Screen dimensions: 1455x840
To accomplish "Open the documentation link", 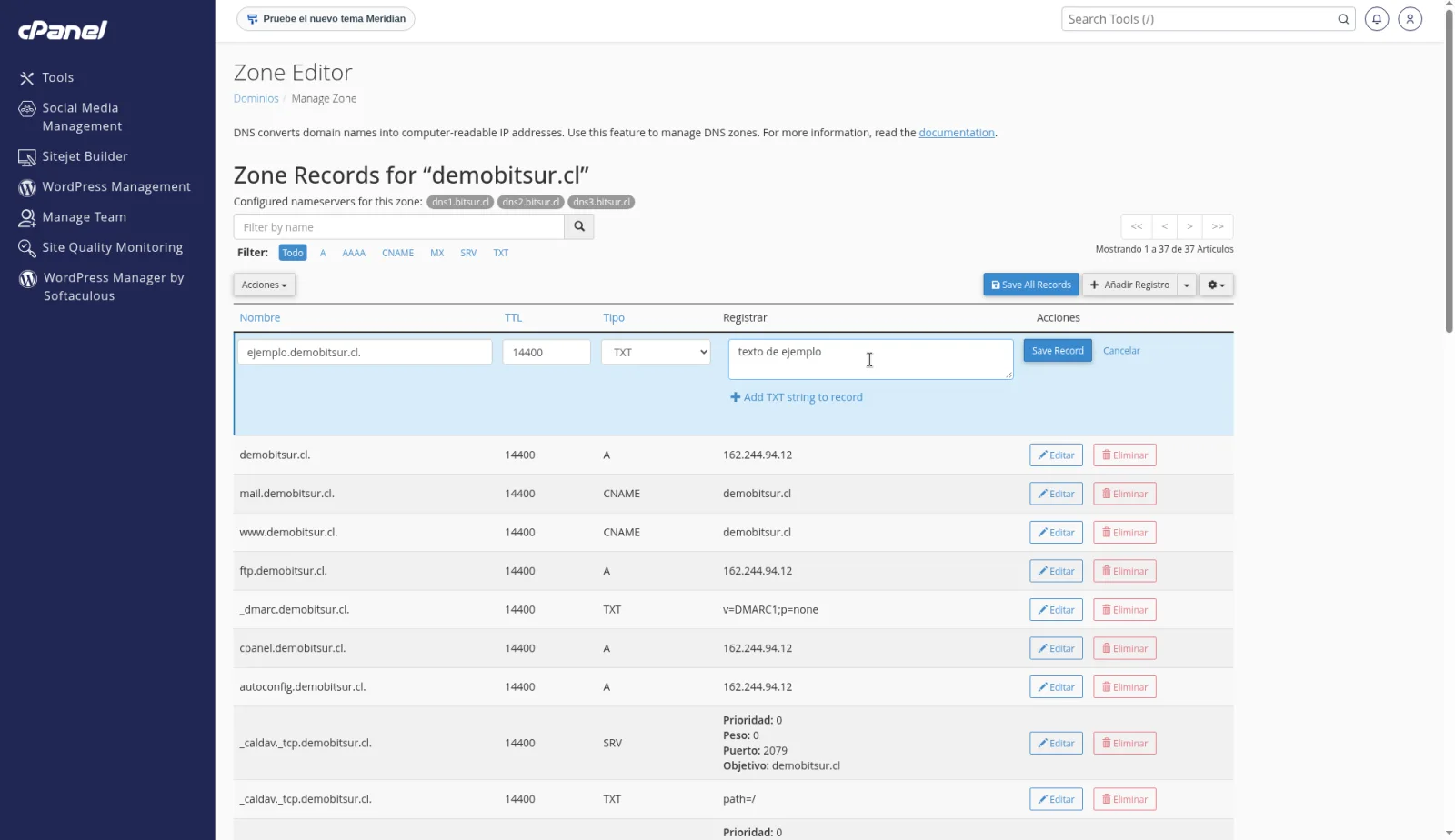I will [x=957, y=133].
